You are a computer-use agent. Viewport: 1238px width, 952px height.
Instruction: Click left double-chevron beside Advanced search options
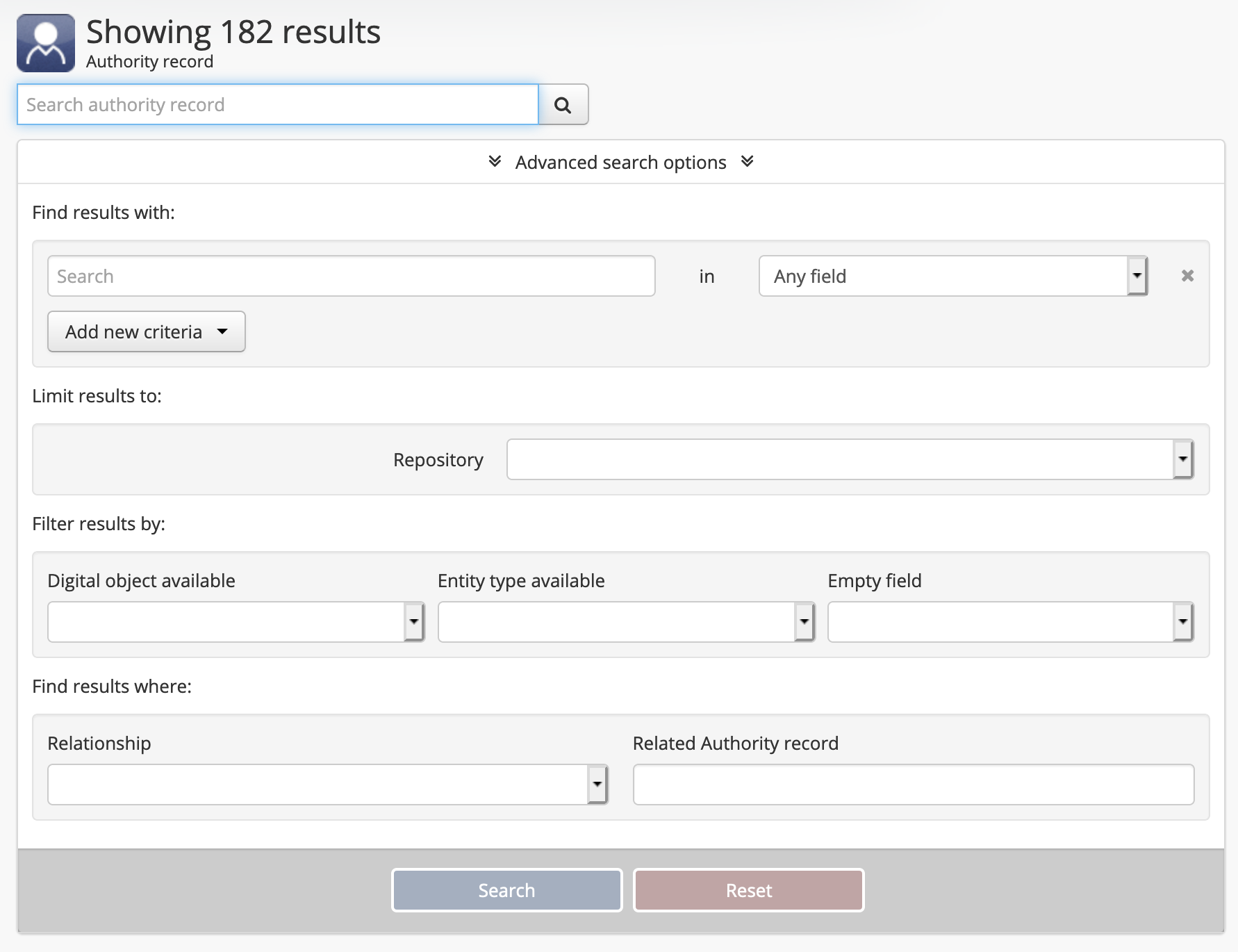(495, 162)
